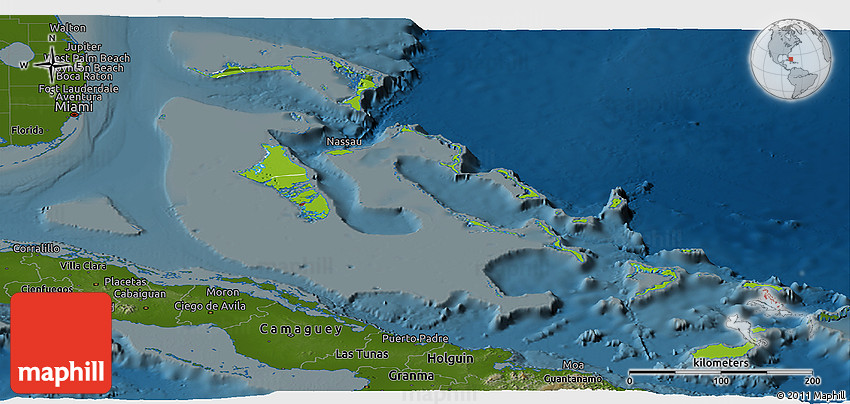
Task: Click the "Puerto Padre" label
Action: point(415,338)
